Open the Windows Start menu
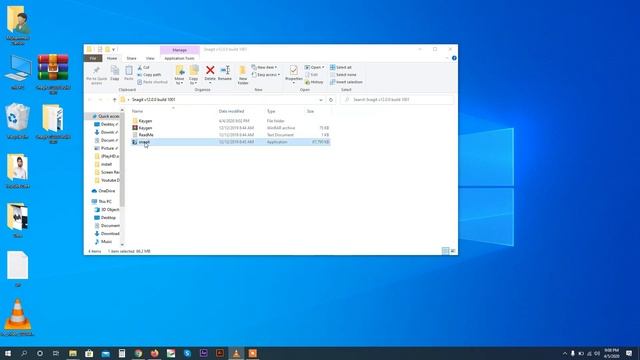This screenshot has height=360, width=640. point(7,353)
